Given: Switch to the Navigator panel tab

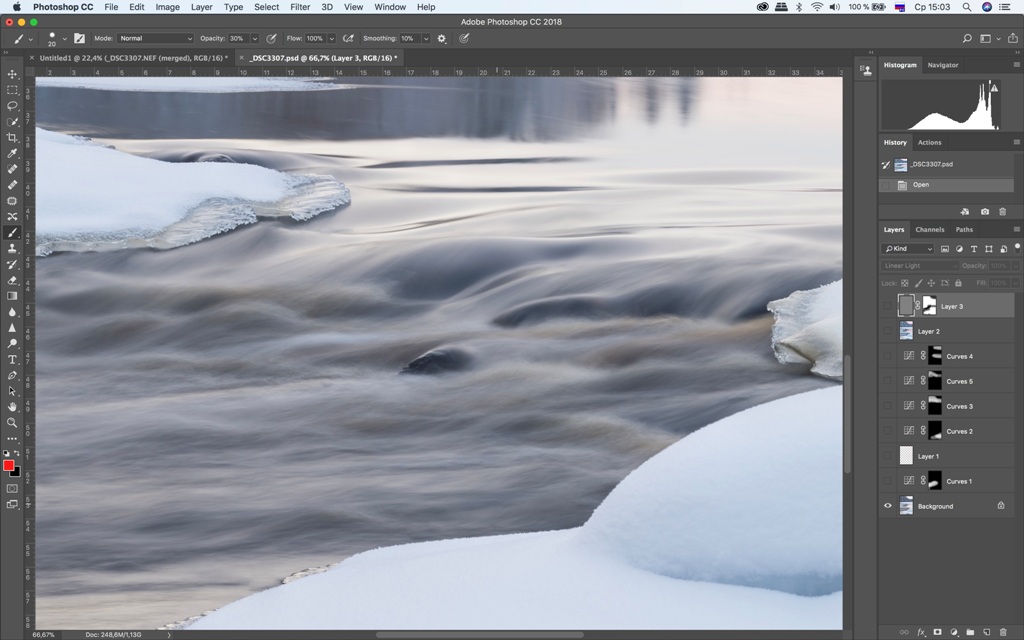Looking at the screenshot, I should (x=942, y=65).
